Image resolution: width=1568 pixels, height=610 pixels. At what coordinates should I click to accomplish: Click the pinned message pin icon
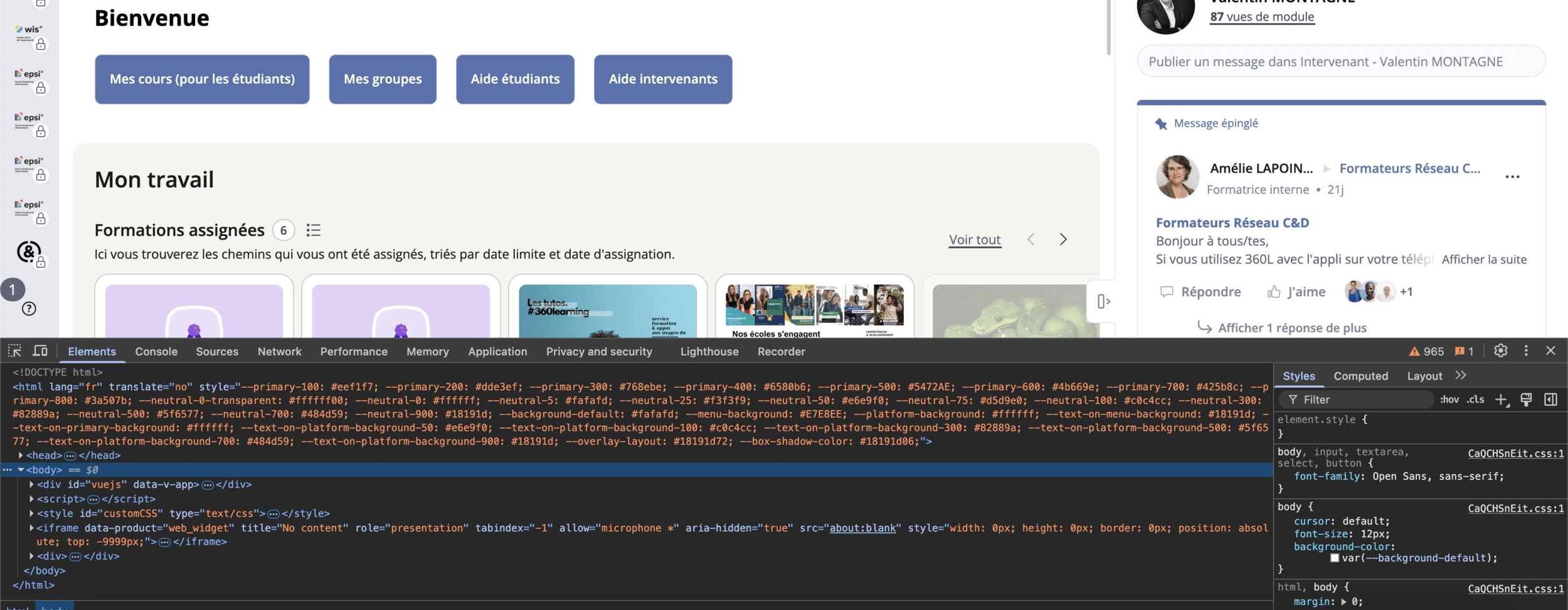coord(1161,124)
